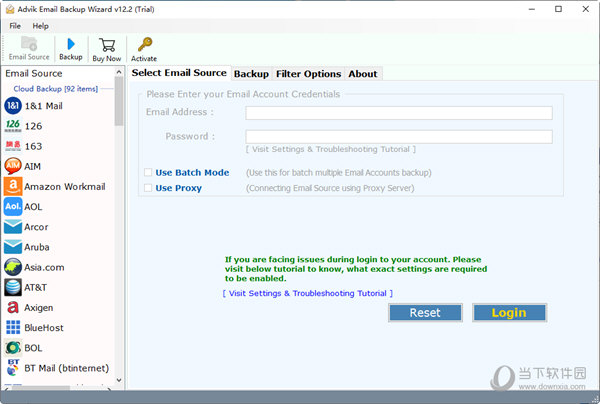This screenshot has height=404, width=600.
Task: Select the 163 mail icon
Action: click(x=13, y=146)
